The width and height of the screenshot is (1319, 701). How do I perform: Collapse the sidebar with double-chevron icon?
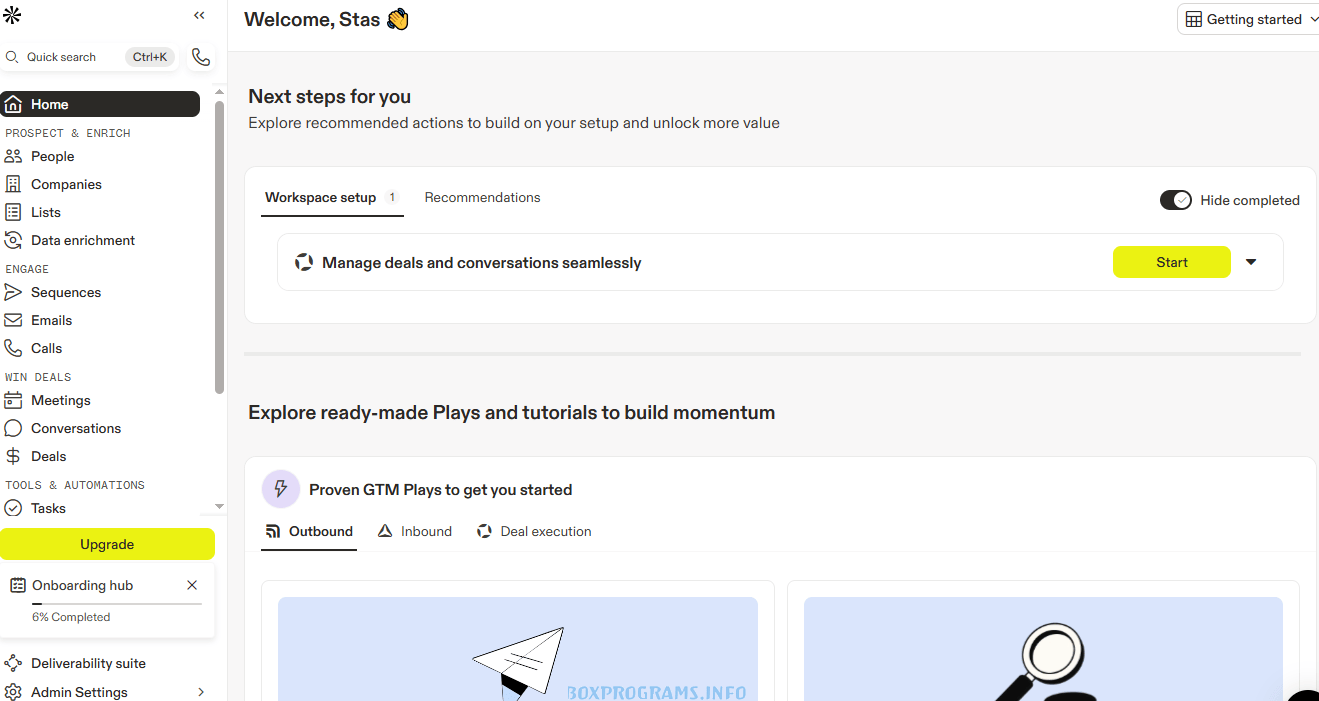(x=199, y=15)
